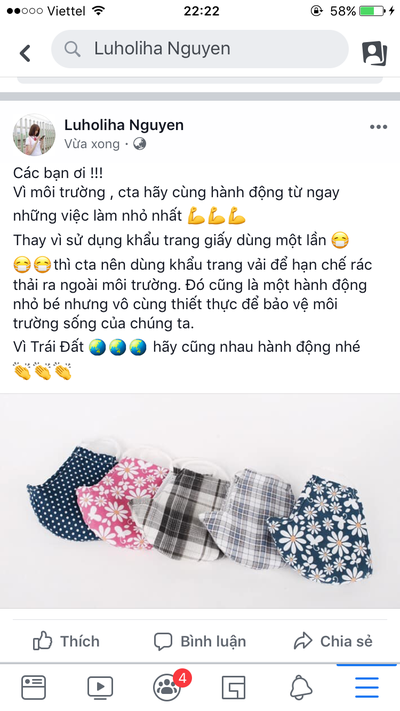
Task: Like the post with Thích button
Action: [x=66, y=641]
